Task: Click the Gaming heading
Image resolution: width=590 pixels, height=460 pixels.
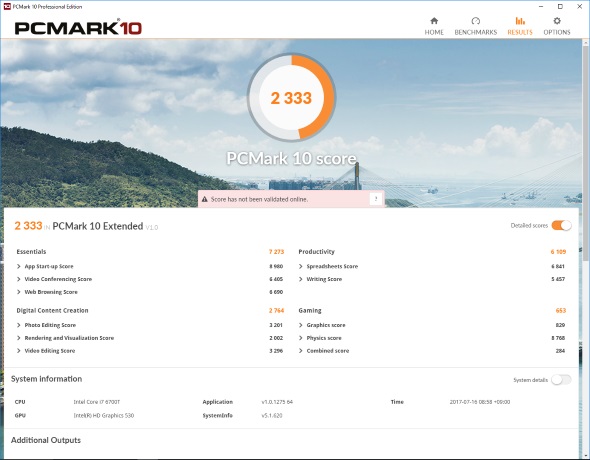Action: point(310,311)
